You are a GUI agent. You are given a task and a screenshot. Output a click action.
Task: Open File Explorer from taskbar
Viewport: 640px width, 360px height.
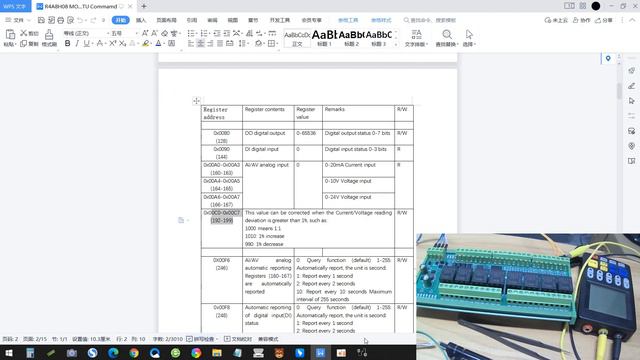tap(217, 353)
